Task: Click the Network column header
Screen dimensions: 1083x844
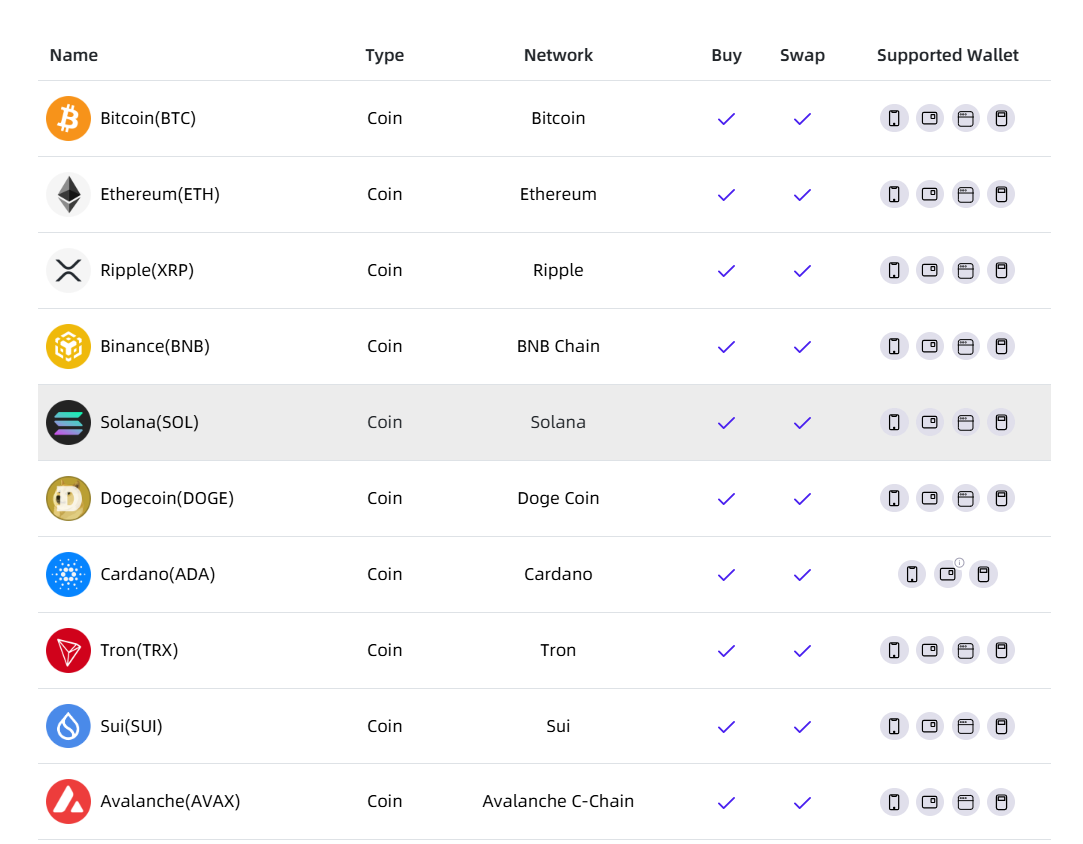Action: tap(558, 55)
